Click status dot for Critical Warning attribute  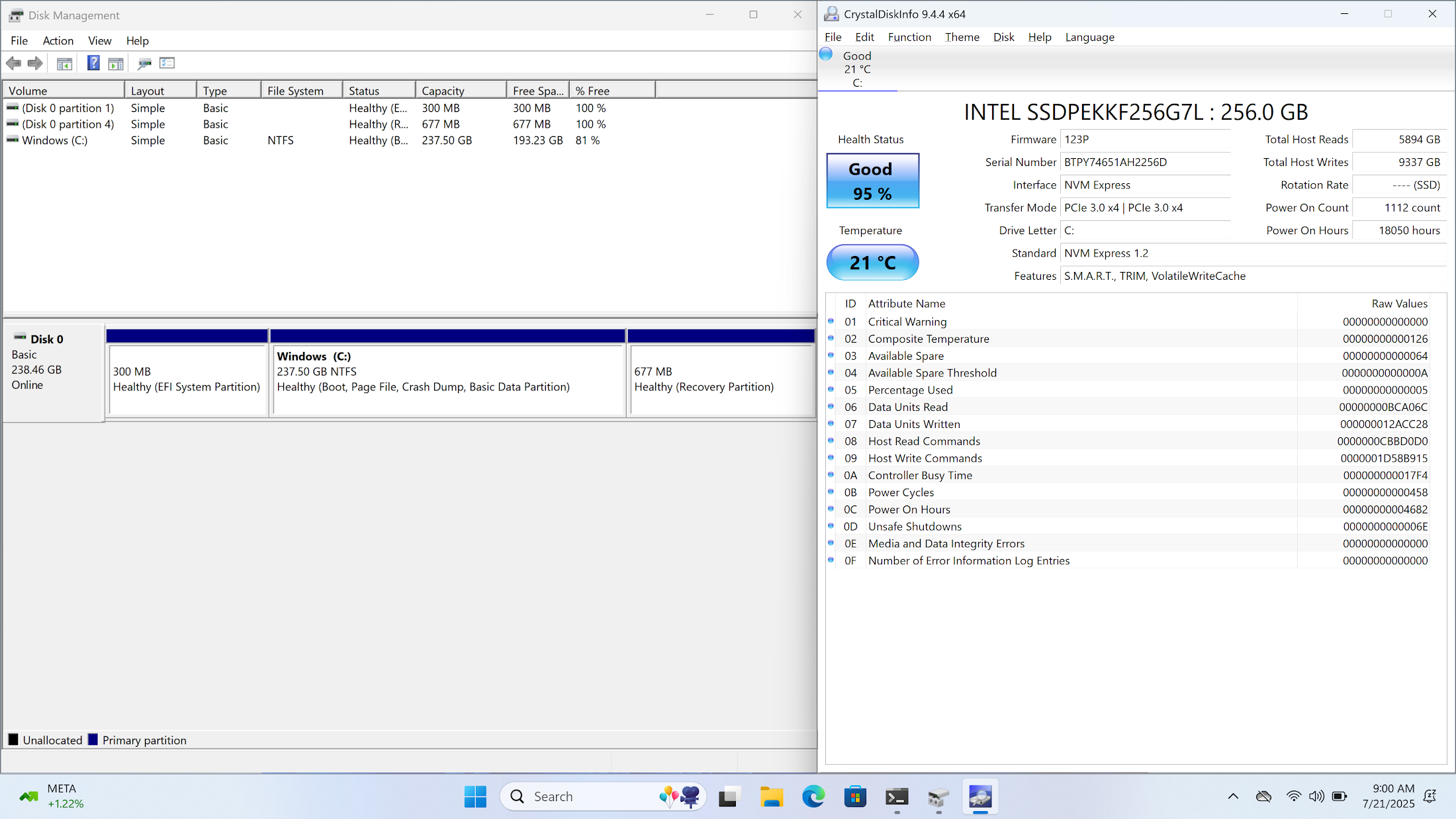click(831, 322)
